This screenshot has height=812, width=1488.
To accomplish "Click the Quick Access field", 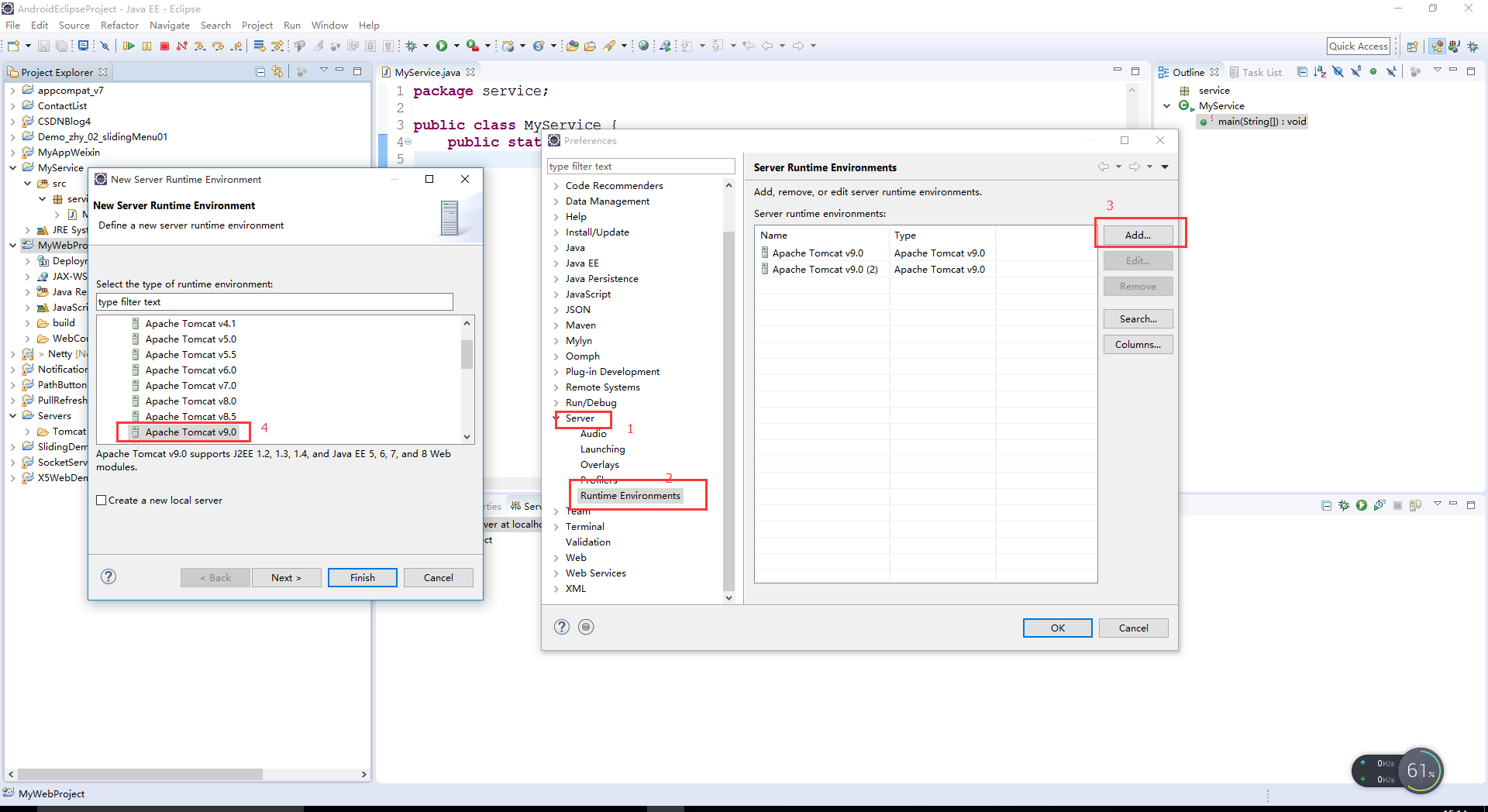I will coord(1358,46).
